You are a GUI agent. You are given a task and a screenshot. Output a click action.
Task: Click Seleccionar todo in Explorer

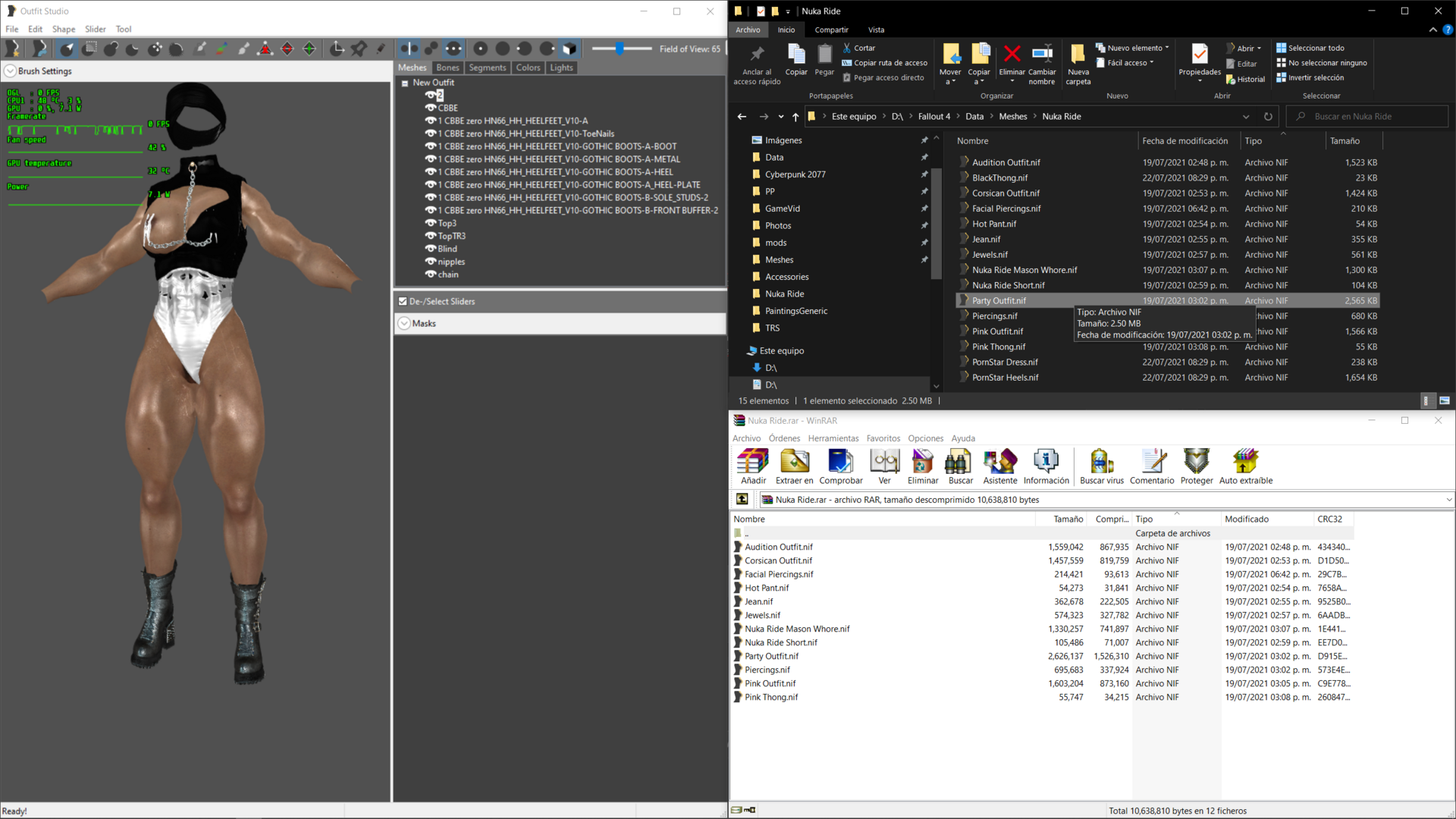[1310, 48]
